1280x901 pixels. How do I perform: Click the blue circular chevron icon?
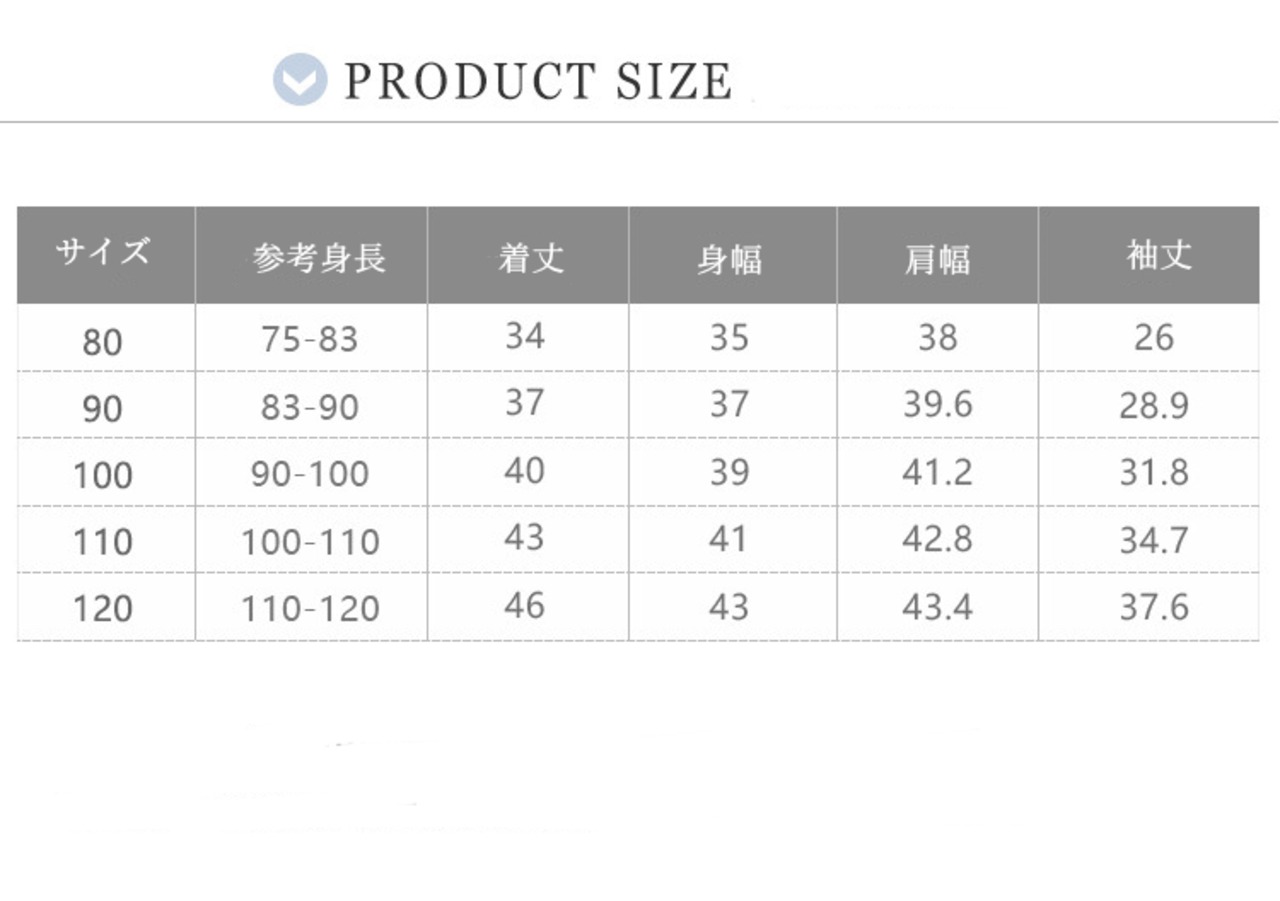point(300,80)
